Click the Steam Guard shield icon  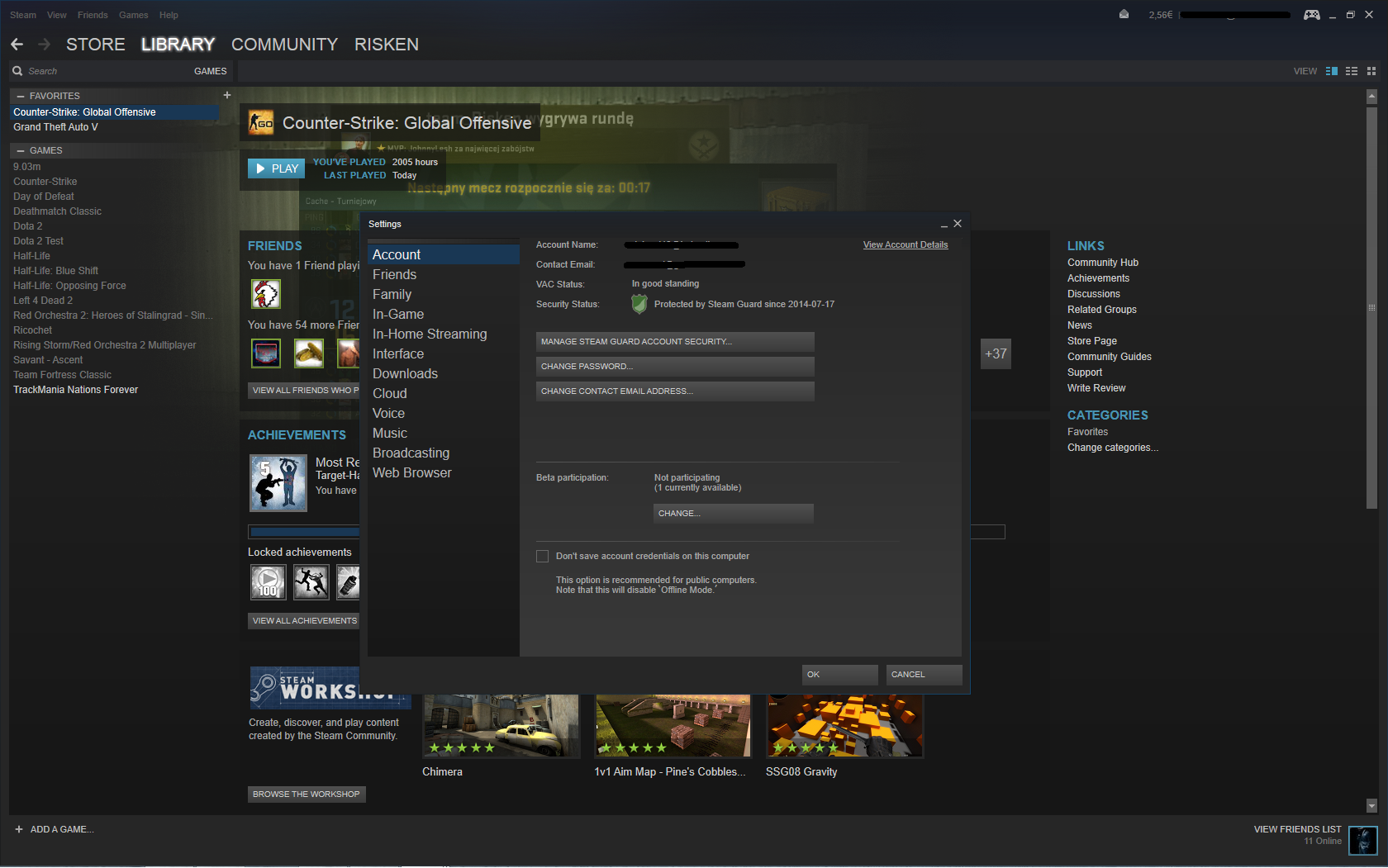639,304
